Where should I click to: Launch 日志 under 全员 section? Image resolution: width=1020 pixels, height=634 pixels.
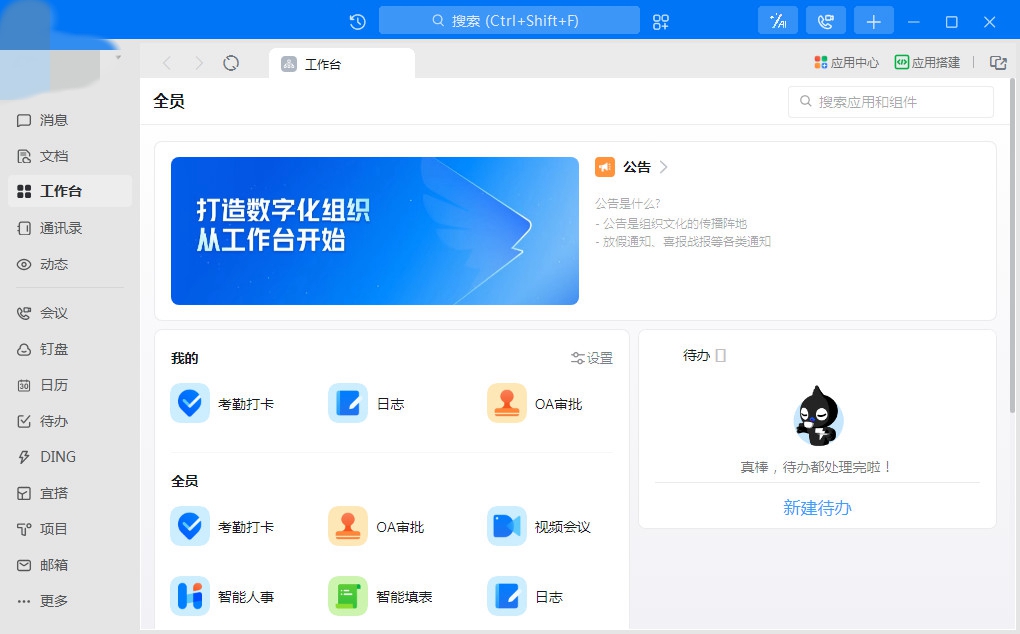(x=526, y=596)
